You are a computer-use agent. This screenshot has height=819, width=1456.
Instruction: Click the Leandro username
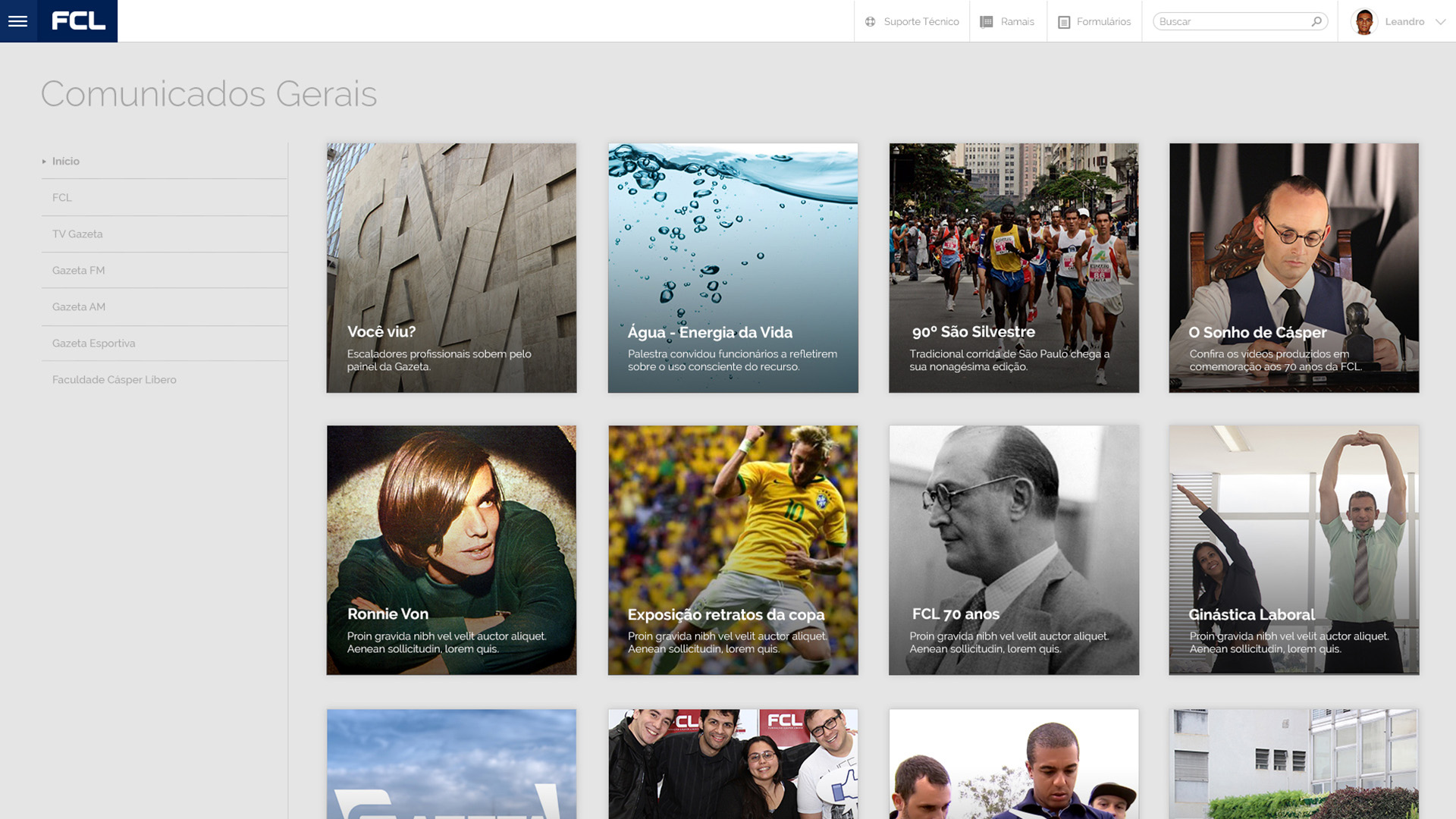click(1404, 22)
